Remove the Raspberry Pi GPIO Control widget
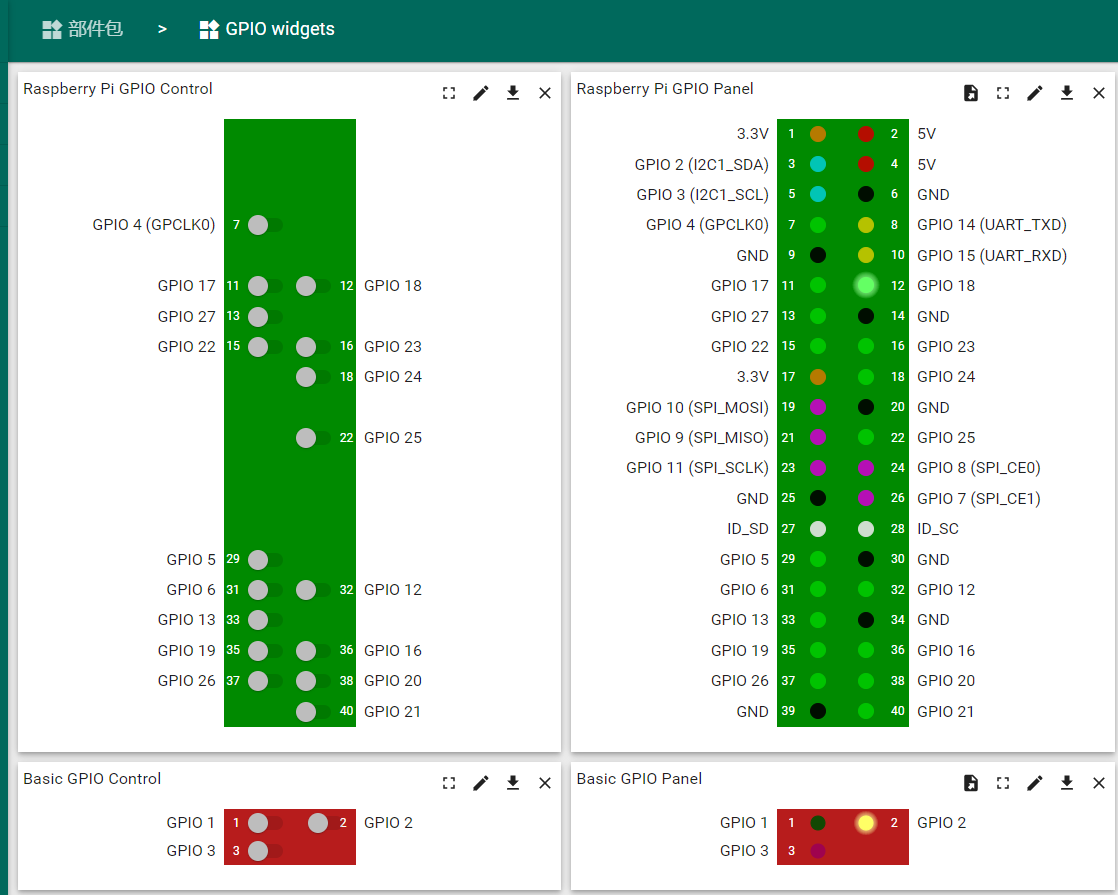The width and height of the screenshot is (1118, 895). [545, 93]
